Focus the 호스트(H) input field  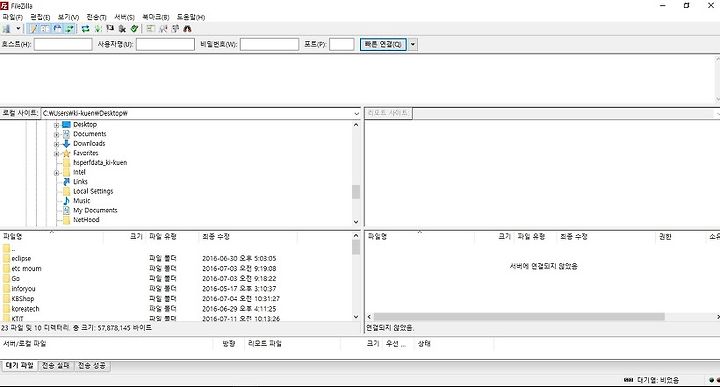(x=63, y=45)
